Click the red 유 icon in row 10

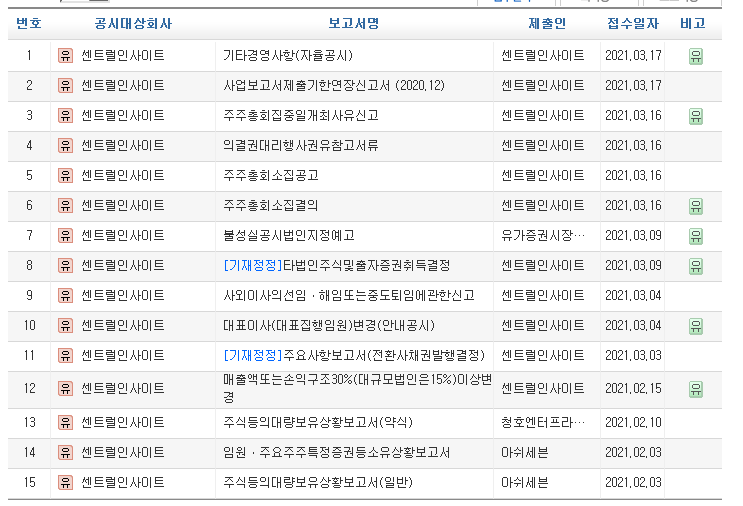tap(65, 325)
